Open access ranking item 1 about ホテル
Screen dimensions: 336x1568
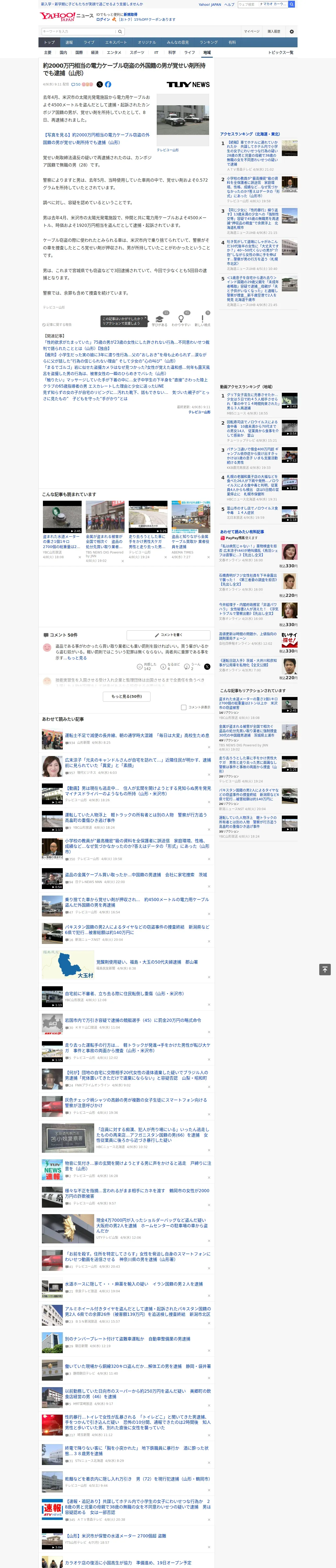pos(253,153)
